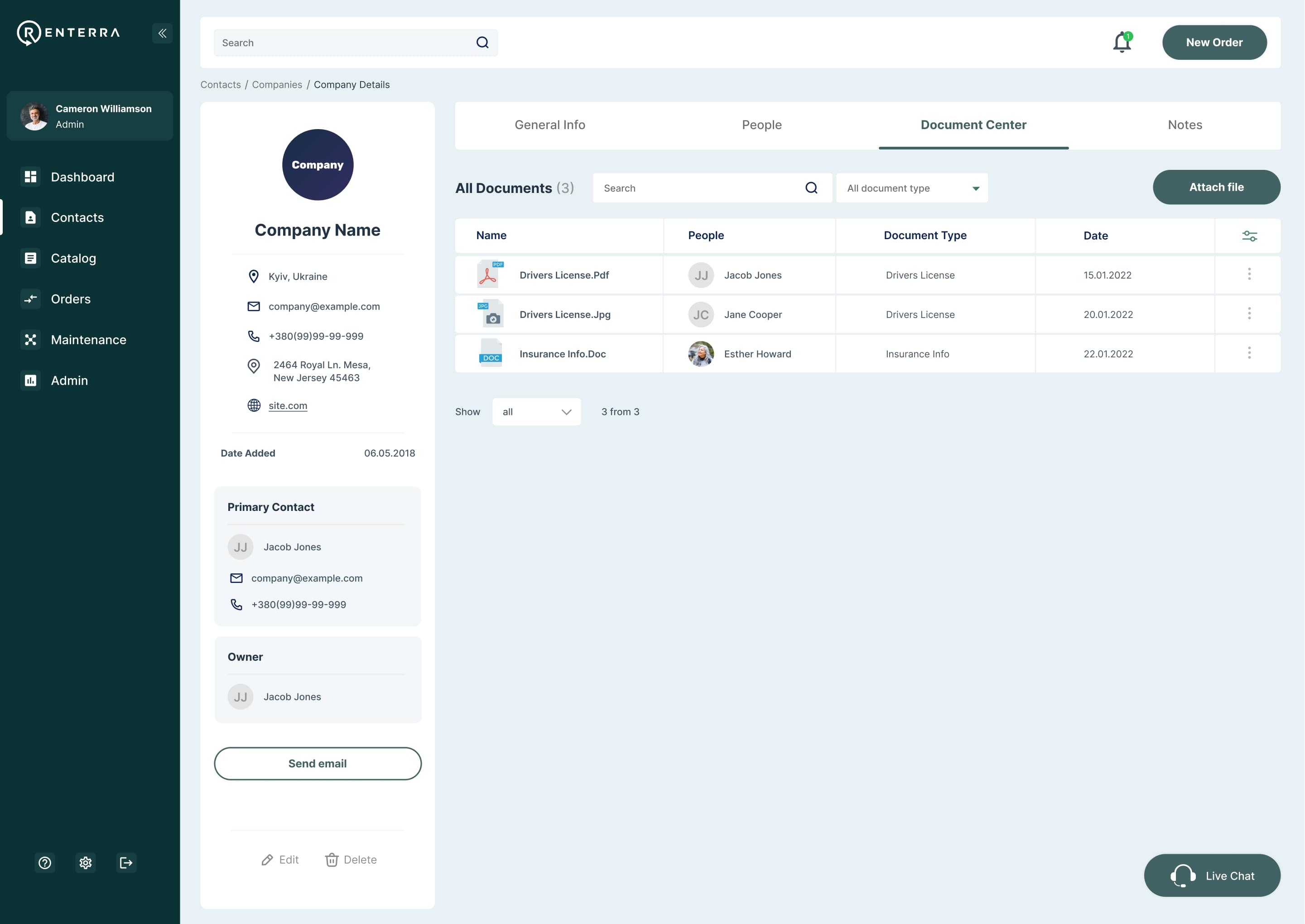
Task: Click Edit company button
Action: (x=279, y=859)
